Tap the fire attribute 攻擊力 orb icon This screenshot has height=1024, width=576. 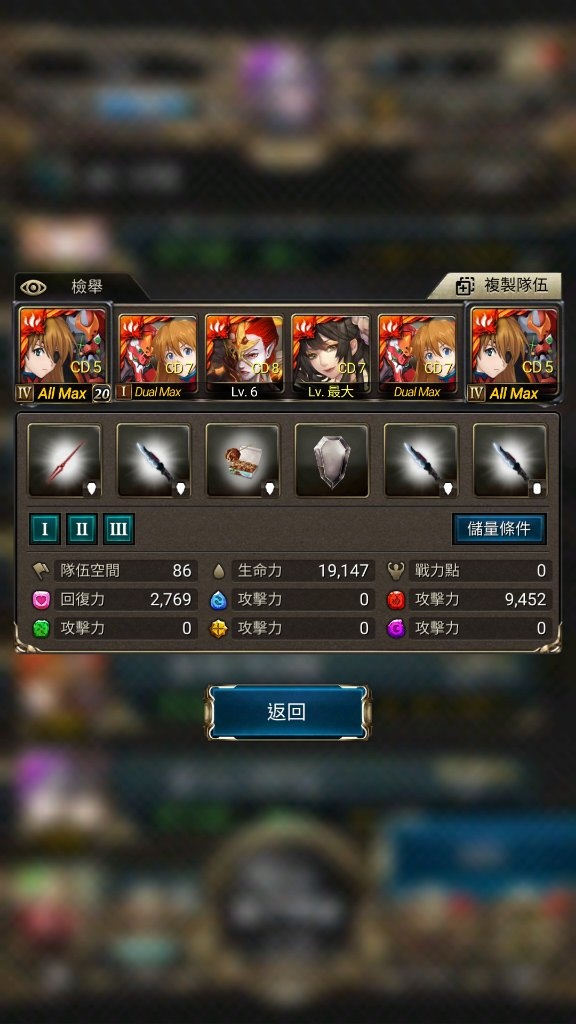point(396,600)
